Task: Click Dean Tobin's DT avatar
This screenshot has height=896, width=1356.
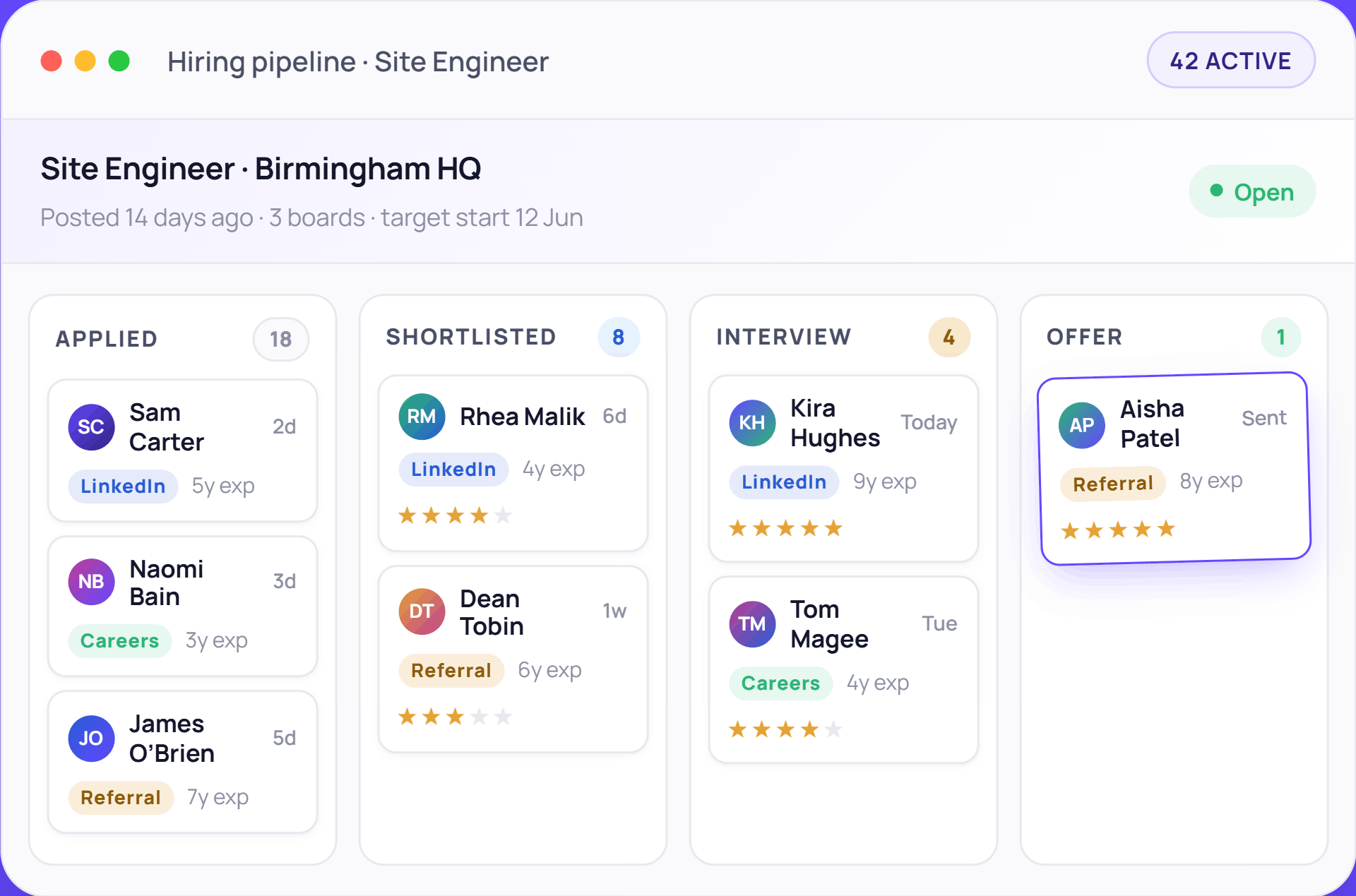Action: [x=422, y=611]
